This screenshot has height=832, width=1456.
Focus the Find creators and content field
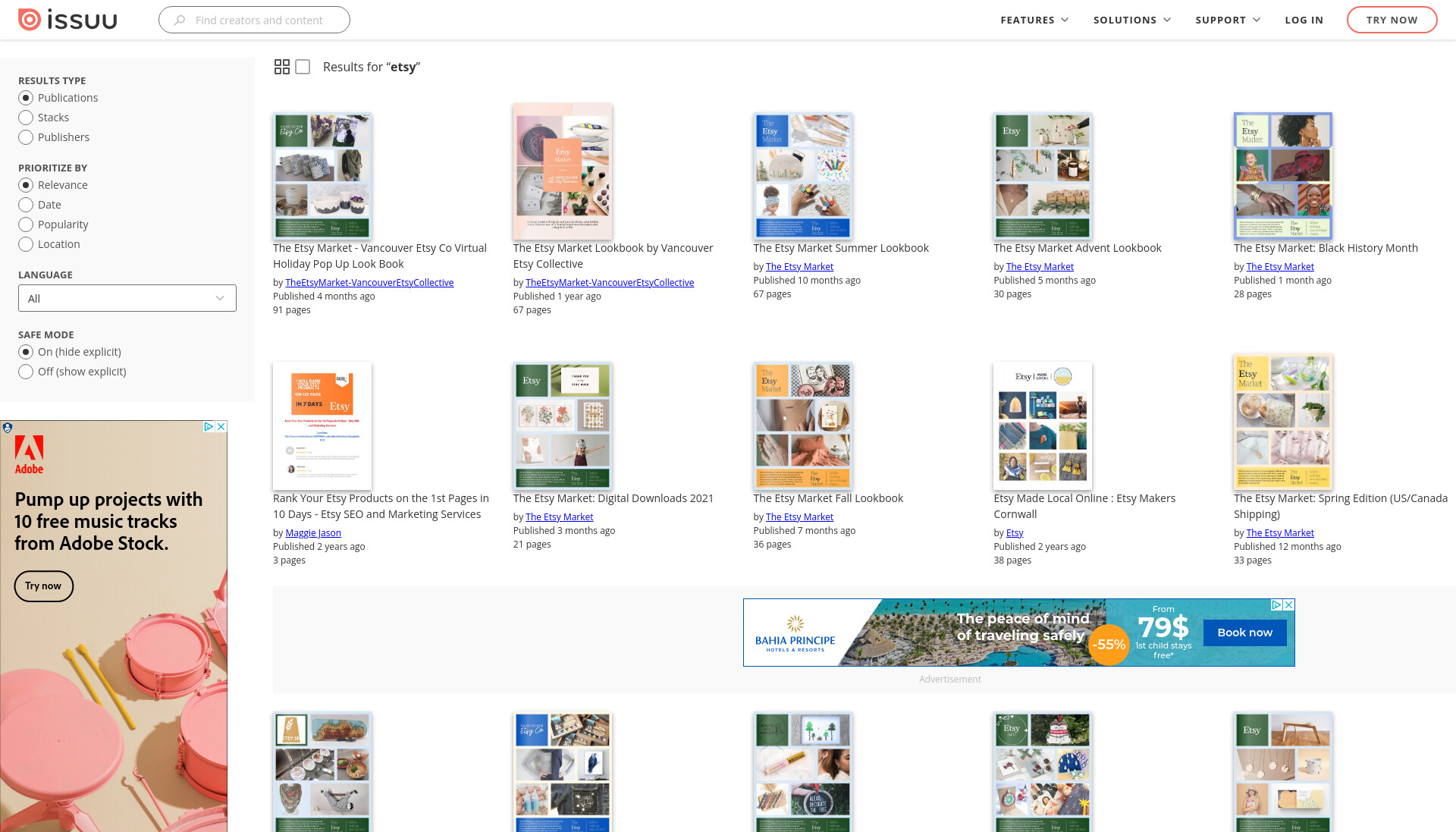(254, 20)
